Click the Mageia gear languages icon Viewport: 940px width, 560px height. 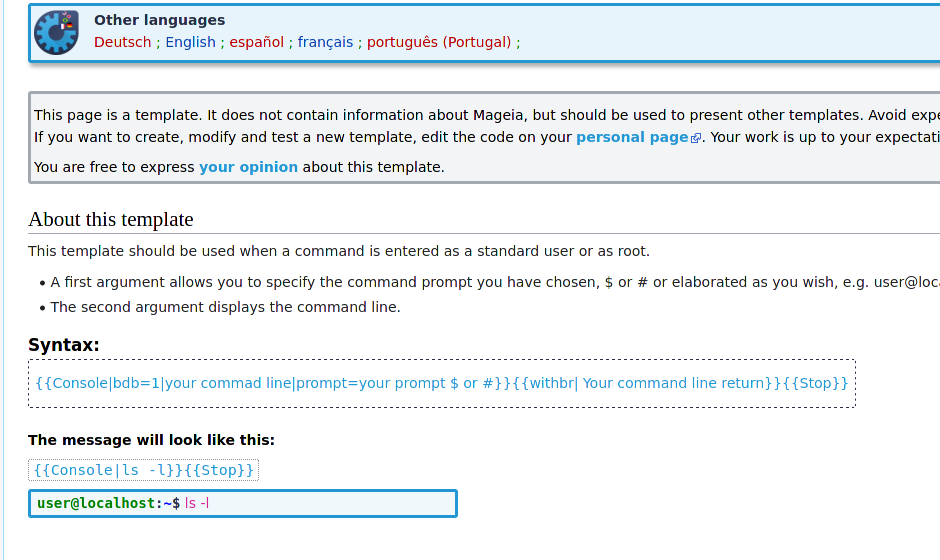pos(56,32)
